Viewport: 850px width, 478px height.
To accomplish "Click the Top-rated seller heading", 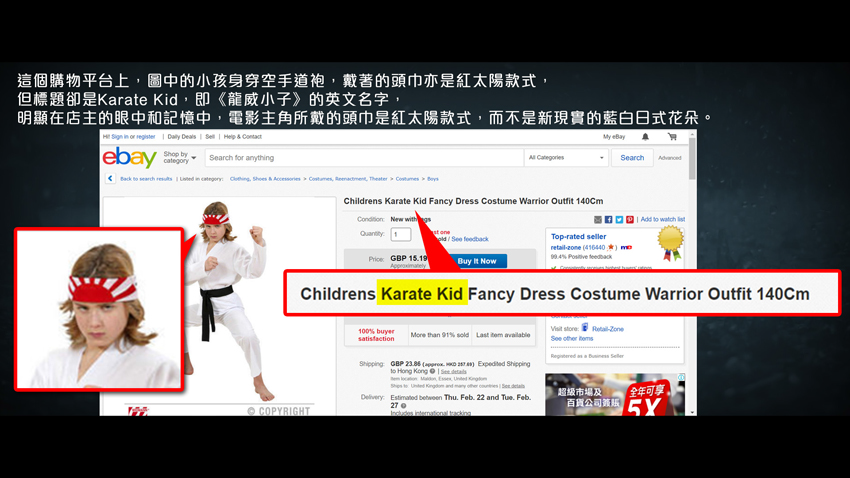I will (x=578, y=236).
